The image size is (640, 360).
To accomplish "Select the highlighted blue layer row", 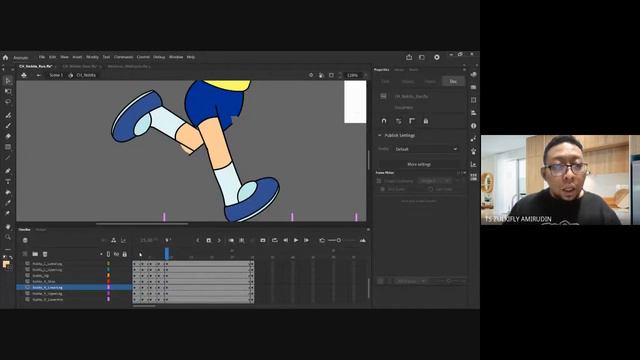I will pos(74,287).
